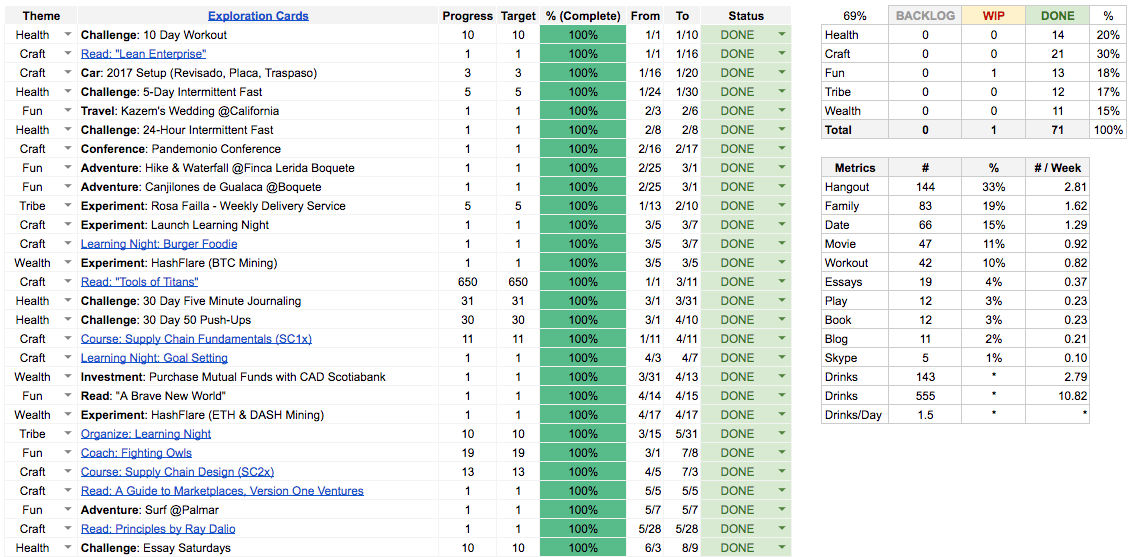
Task: Click the WIP column header in summary table
Action: [x=993, y=16]
